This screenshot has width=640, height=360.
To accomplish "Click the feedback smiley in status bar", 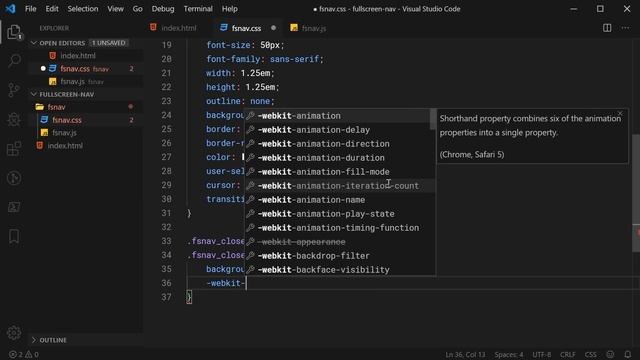I will point(610,354).
